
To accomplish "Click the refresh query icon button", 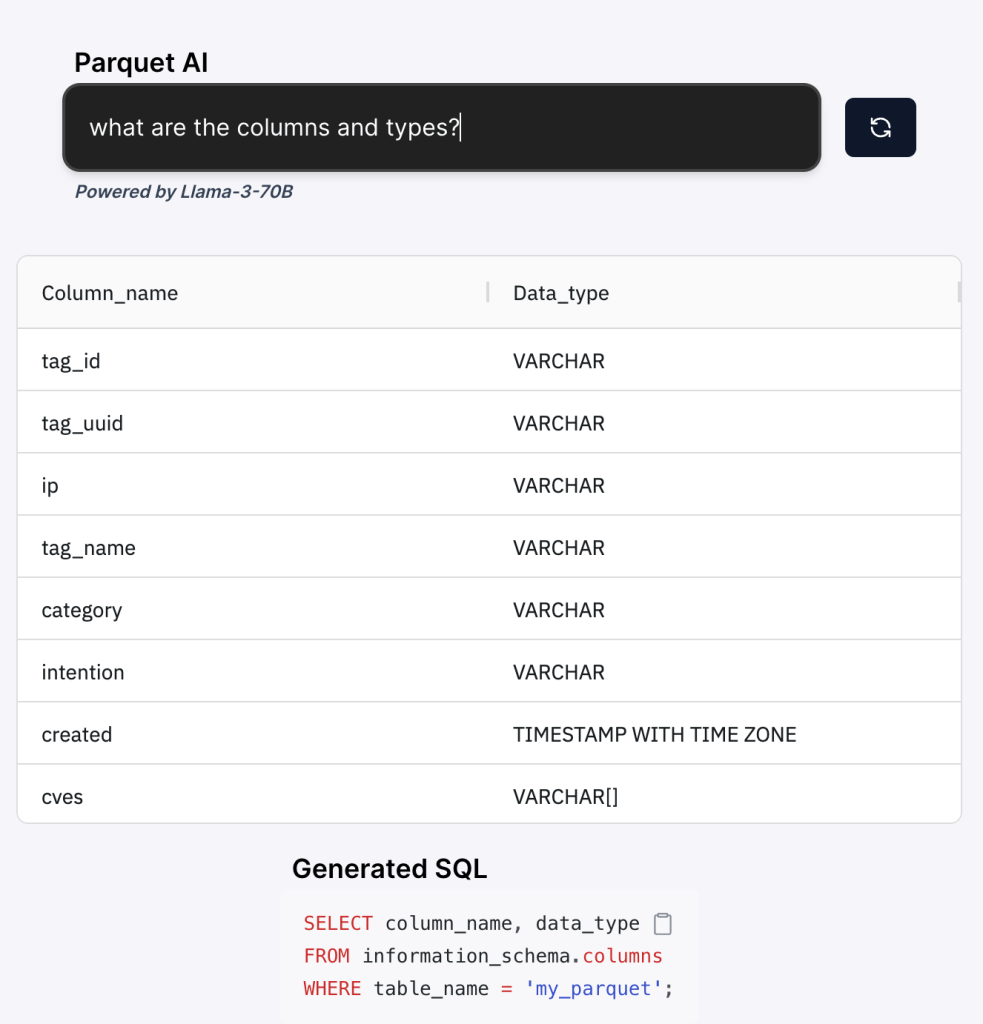I will 880,127.
